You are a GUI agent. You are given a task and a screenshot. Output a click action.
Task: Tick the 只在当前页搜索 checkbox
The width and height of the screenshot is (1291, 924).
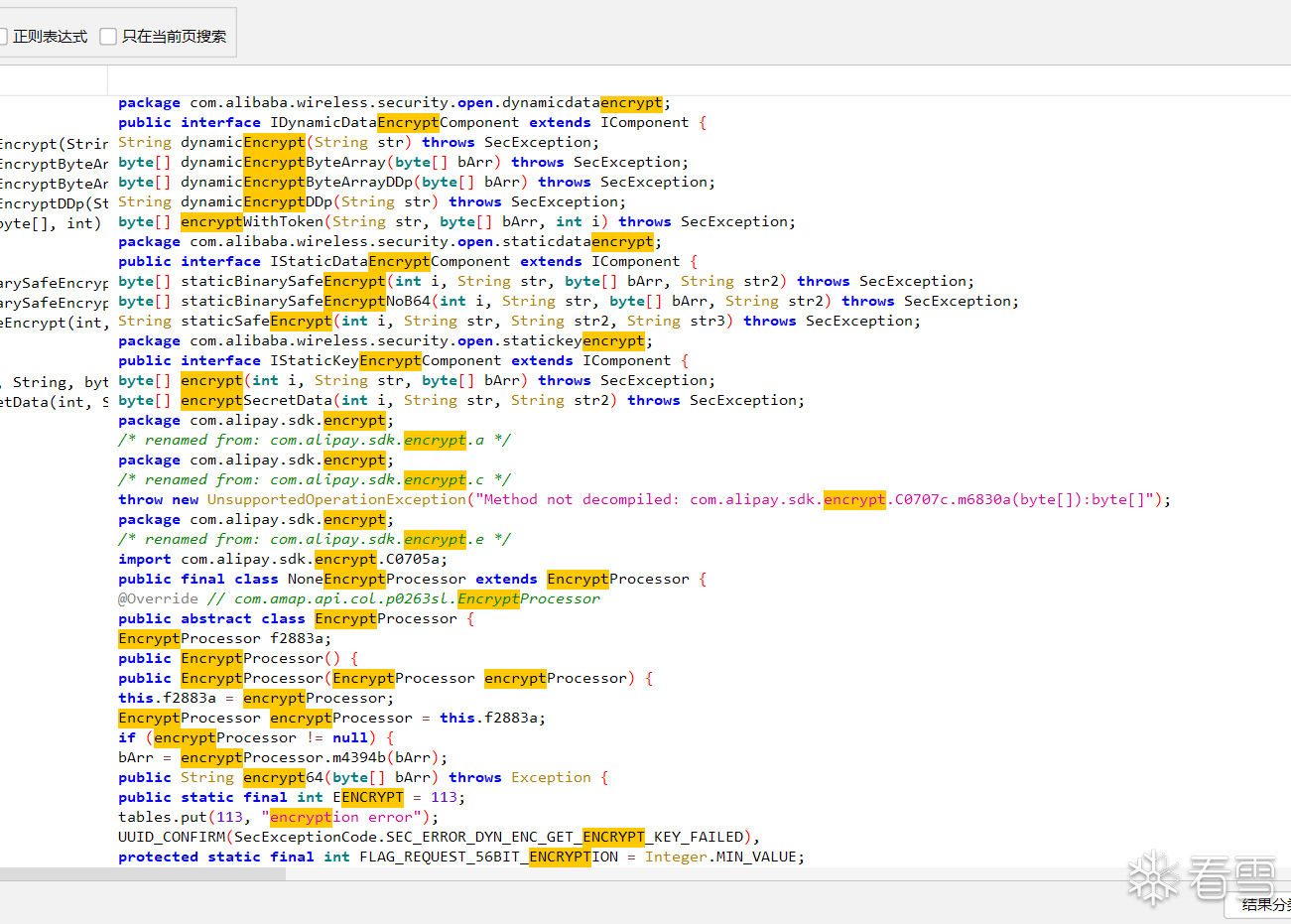click(x=108, y=37)
